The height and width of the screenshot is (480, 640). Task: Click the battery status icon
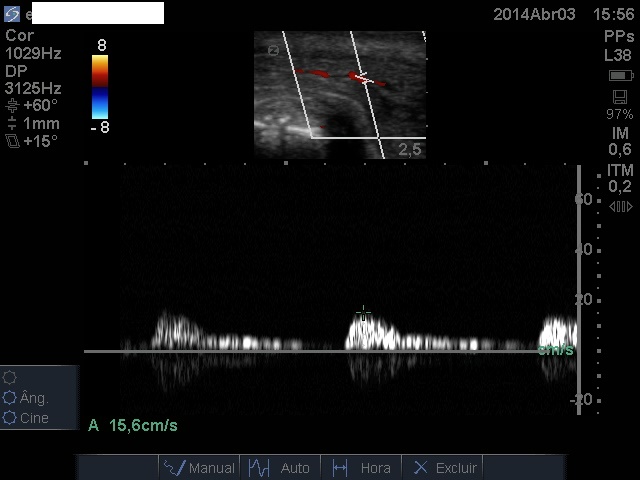pos(620,76)
